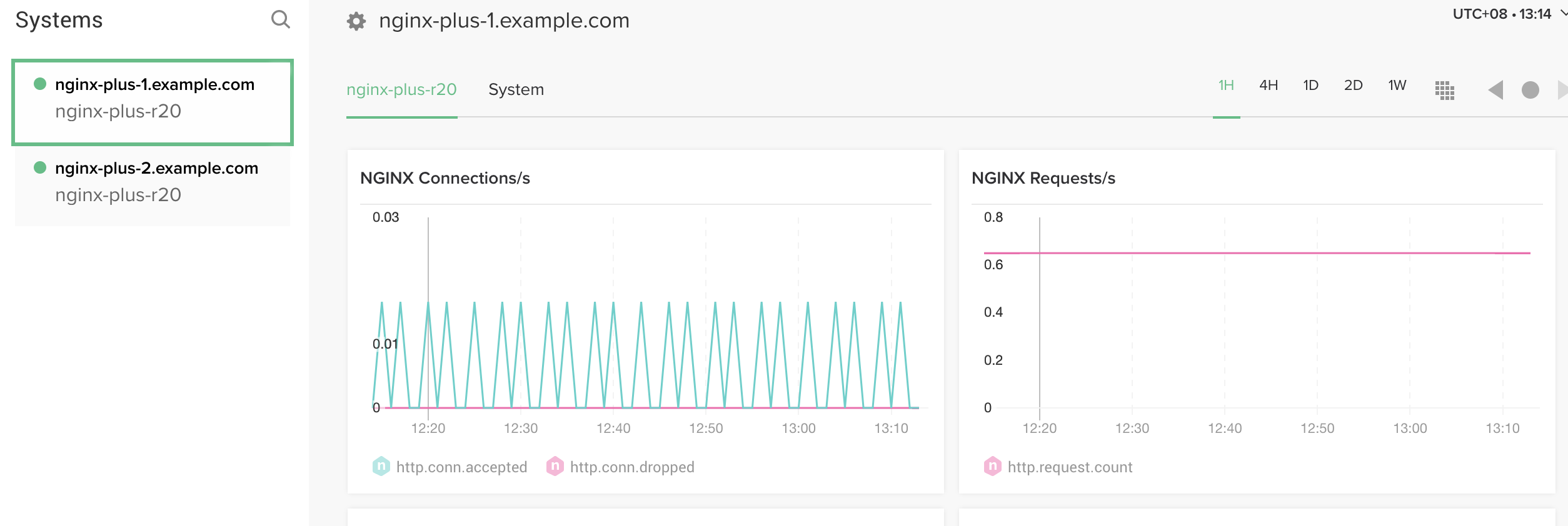Select the nginx-plus-r20 tab
1568x526 pixels.
401,89
